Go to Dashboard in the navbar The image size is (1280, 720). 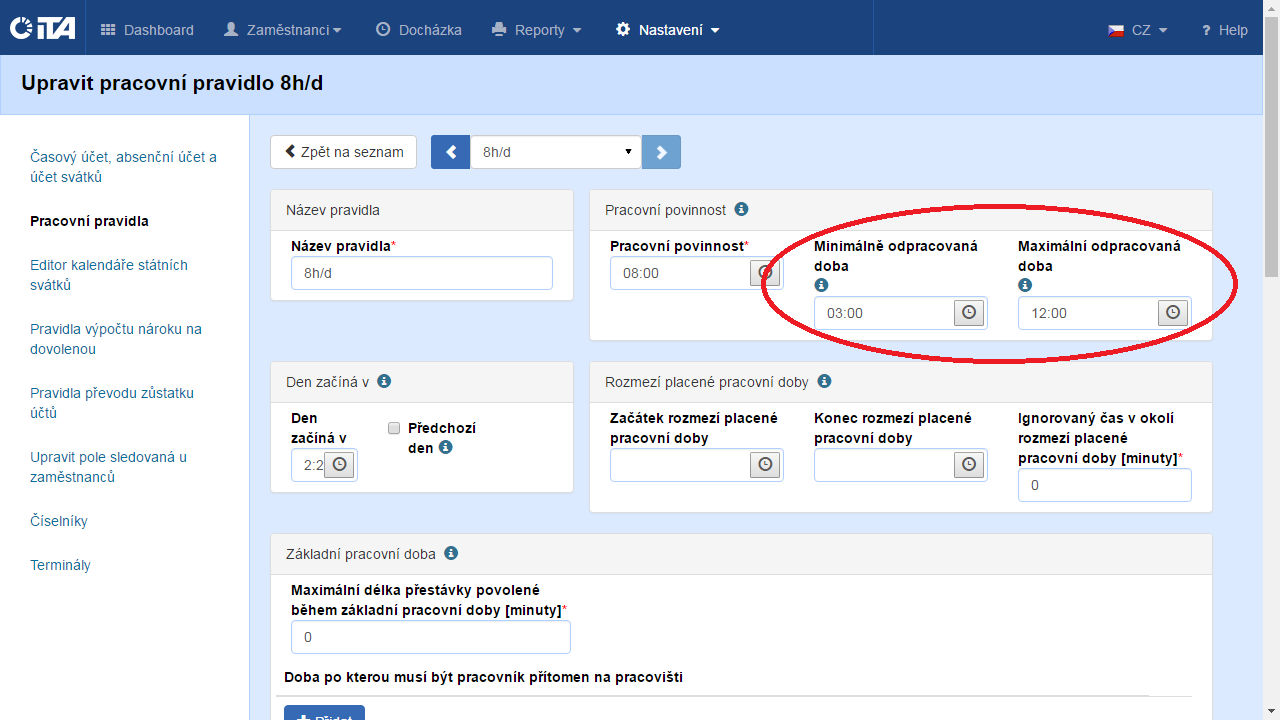coord(148,30)
